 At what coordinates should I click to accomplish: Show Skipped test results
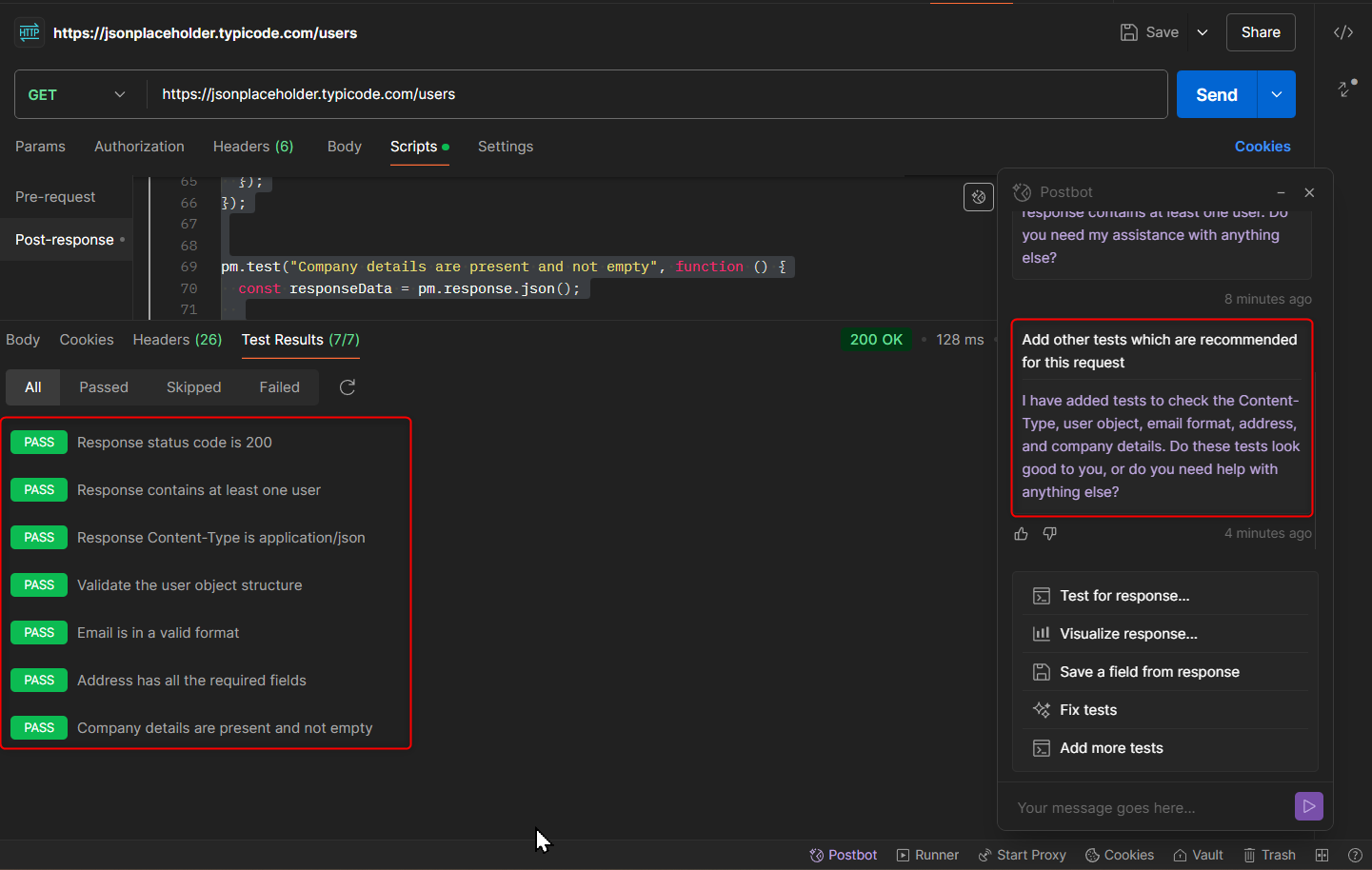pos(193,387)
